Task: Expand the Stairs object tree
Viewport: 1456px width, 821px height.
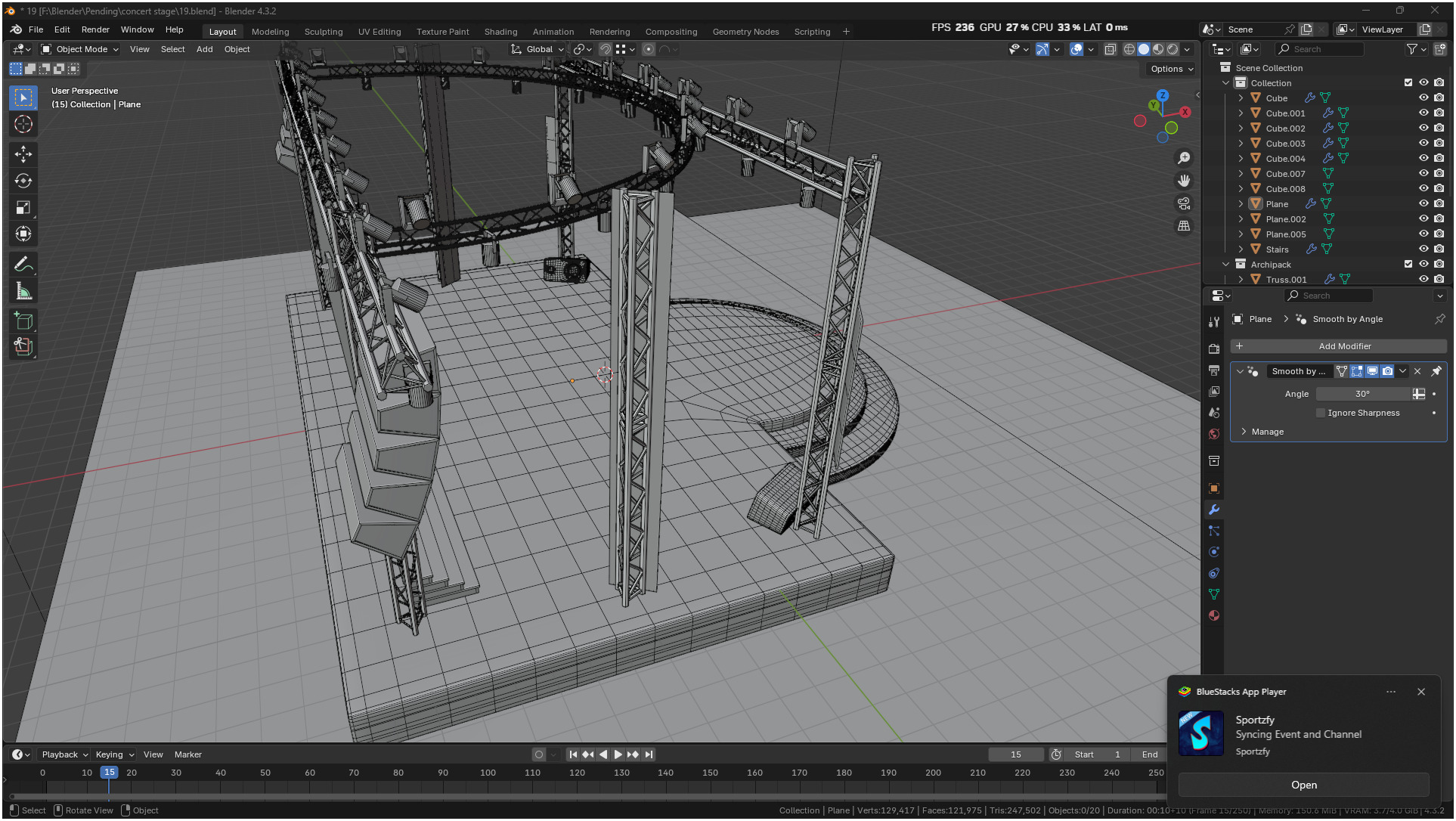Action: pyautogui.click(x=1241, y=249)
